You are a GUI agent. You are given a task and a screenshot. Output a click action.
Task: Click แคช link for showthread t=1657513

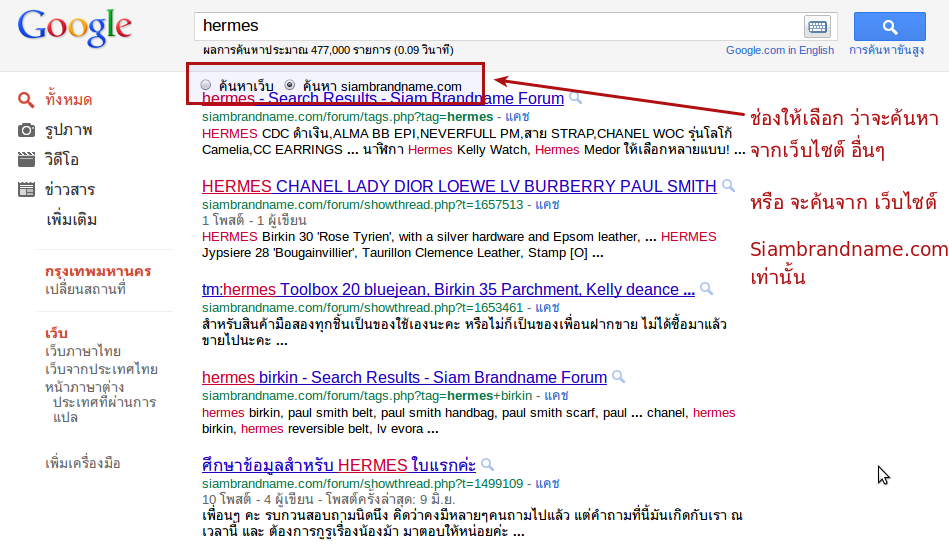[x=548, y=205]
